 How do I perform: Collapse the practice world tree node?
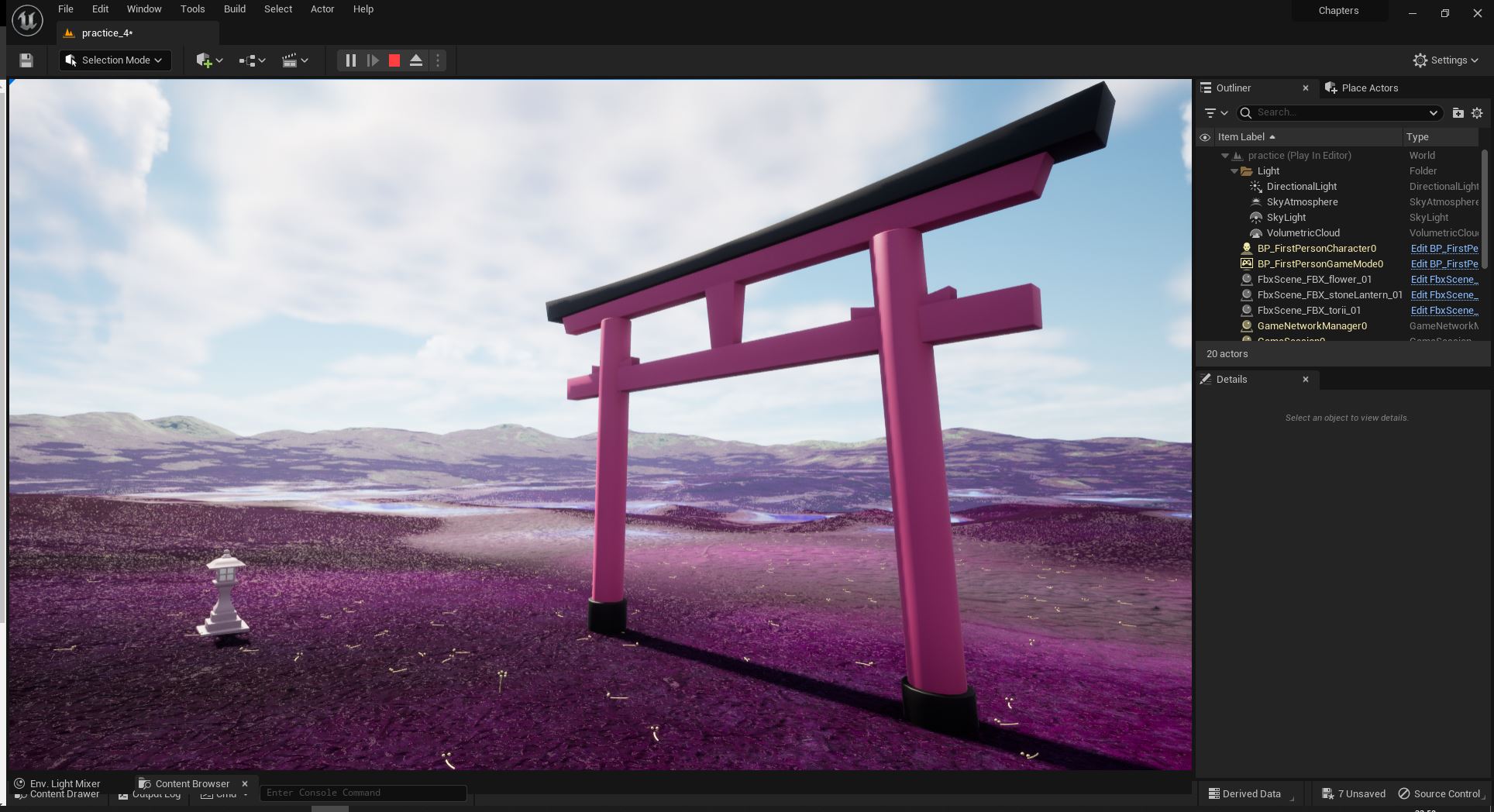coord(1225,156)
